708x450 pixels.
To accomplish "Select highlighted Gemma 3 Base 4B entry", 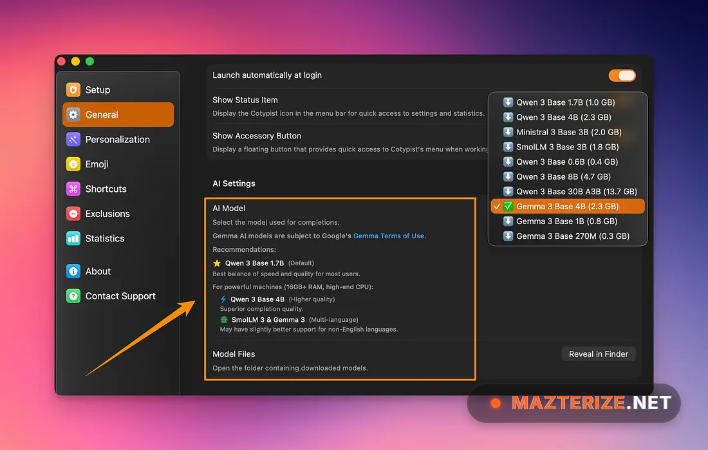I will (568, 206).
